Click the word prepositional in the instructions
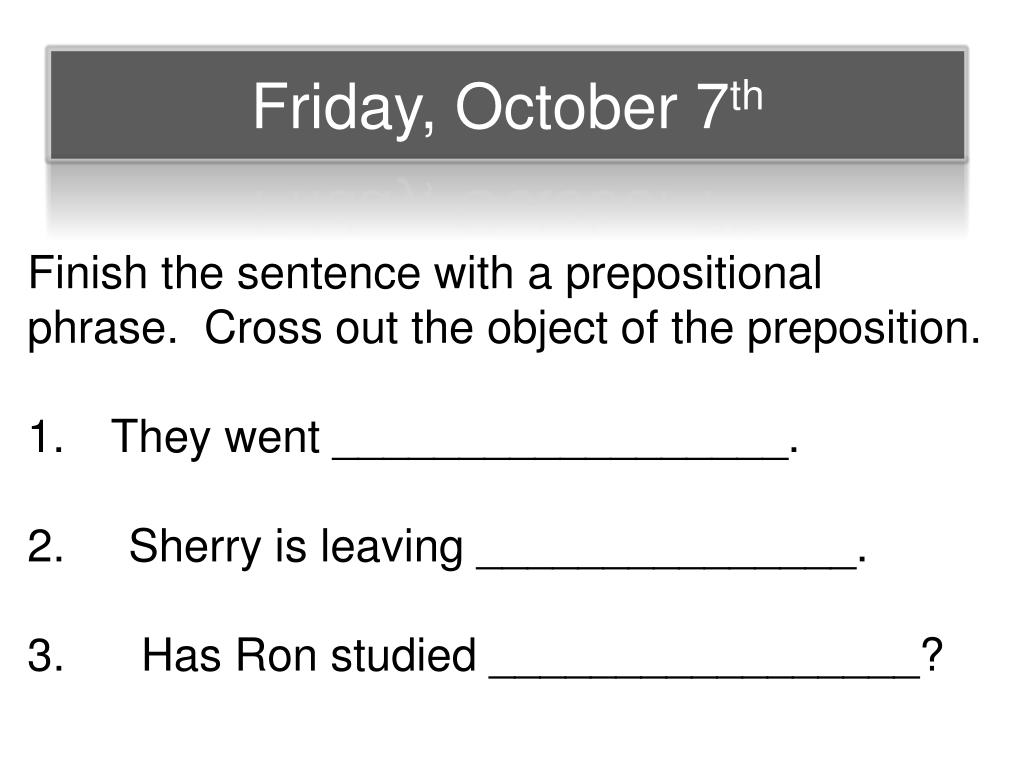This screenshot has width=1024, height=768. point(693,274)
